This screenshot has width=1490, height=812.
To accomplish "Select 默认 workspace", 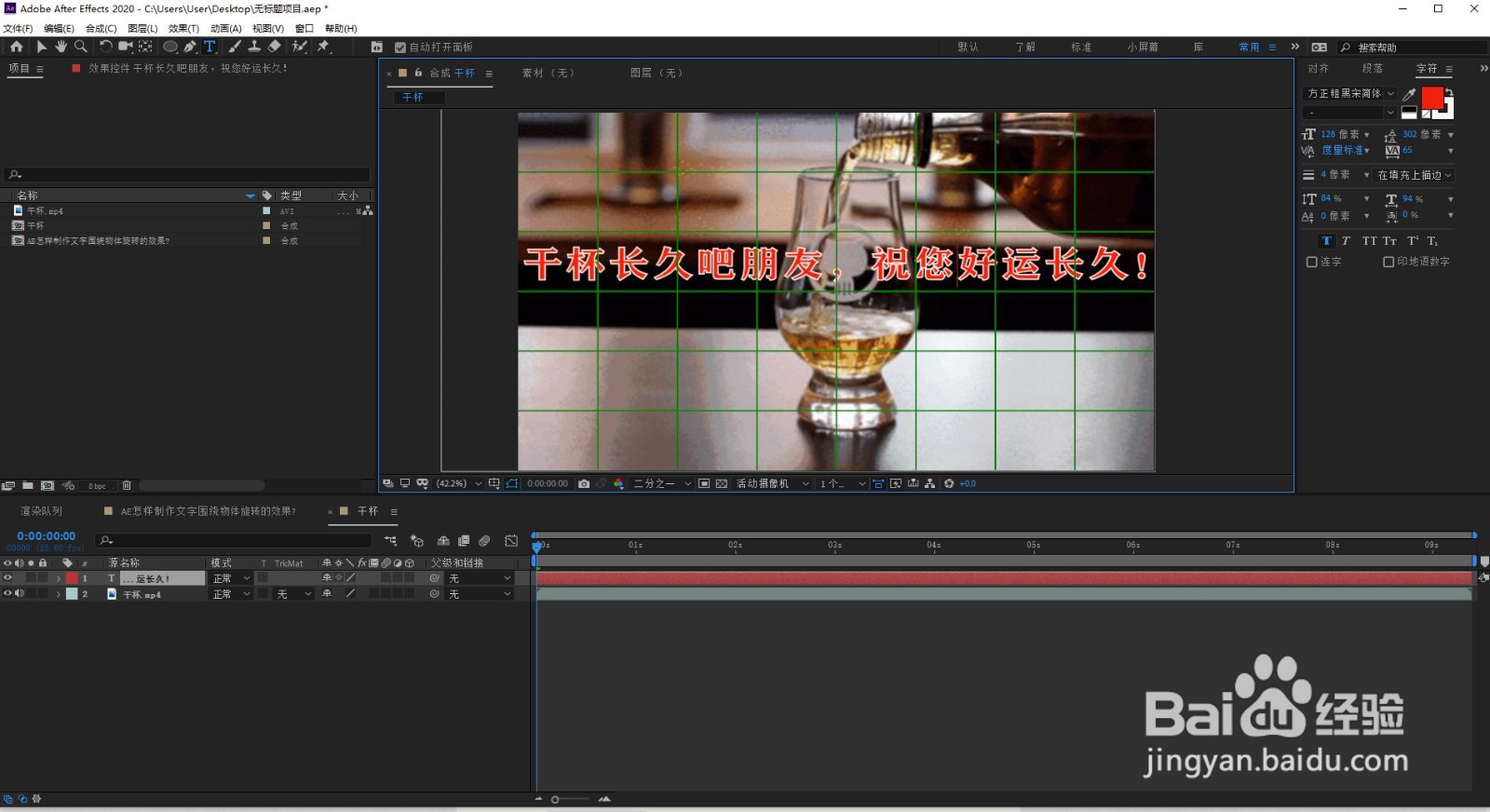I will [x=968, y=47].
